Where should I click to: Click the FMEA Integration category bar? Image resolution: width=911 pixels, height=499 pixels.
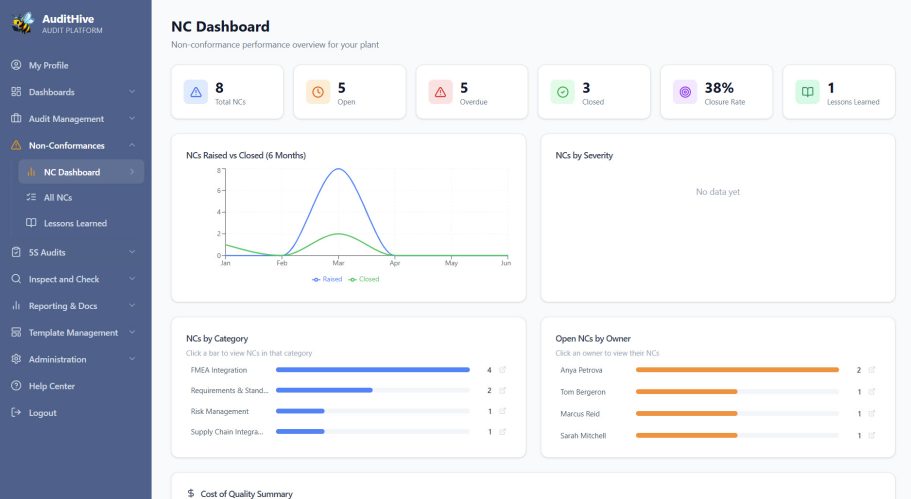click(x=372, y=369)
